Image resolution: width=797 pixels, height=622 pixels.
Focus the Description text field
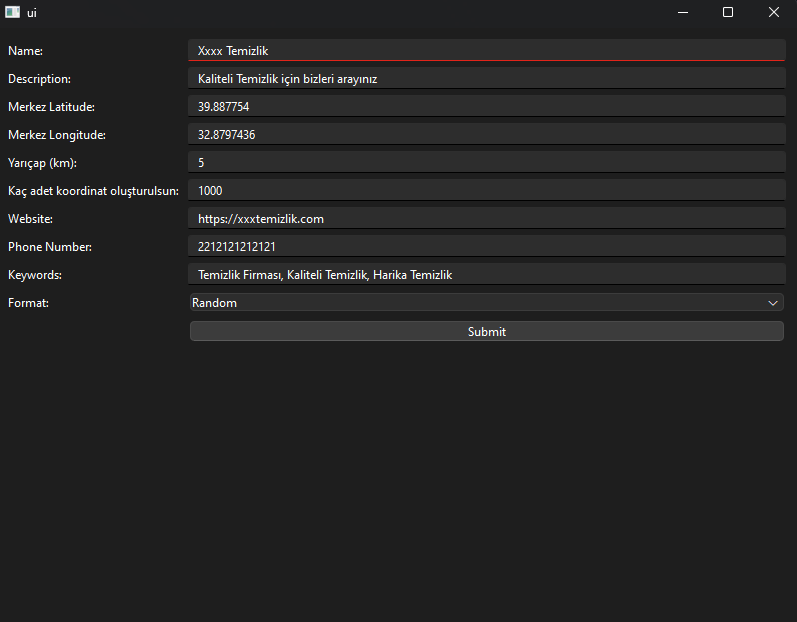pyautogui.click(x=487, y=78)
